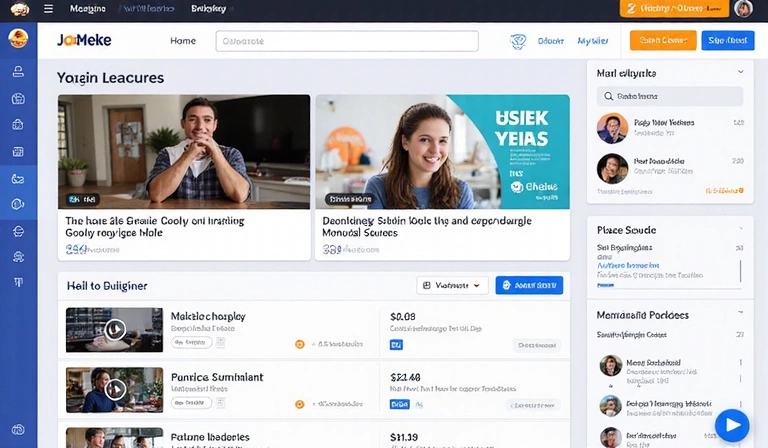Screen dimensions: 768x448
Task: Click the title under the woman's featured video
Action: click(427, 227)
